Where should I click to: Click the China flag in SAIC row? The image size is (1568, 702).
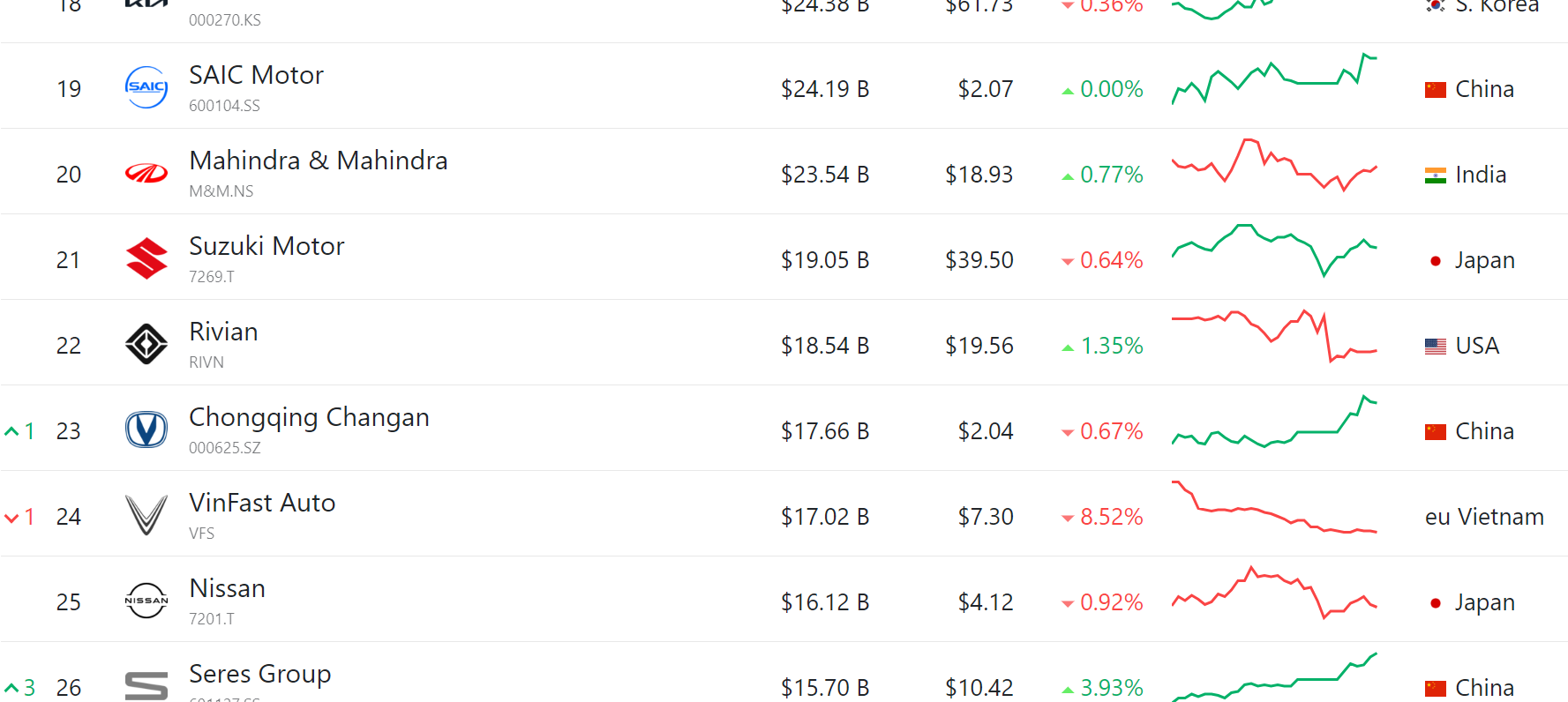tap(1436, 89)
